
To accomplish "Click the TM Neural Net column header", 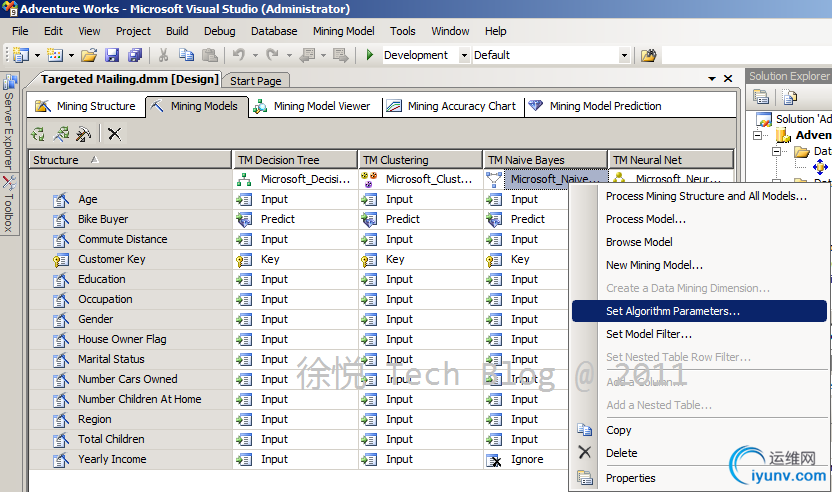I will (x=671, y=160).
